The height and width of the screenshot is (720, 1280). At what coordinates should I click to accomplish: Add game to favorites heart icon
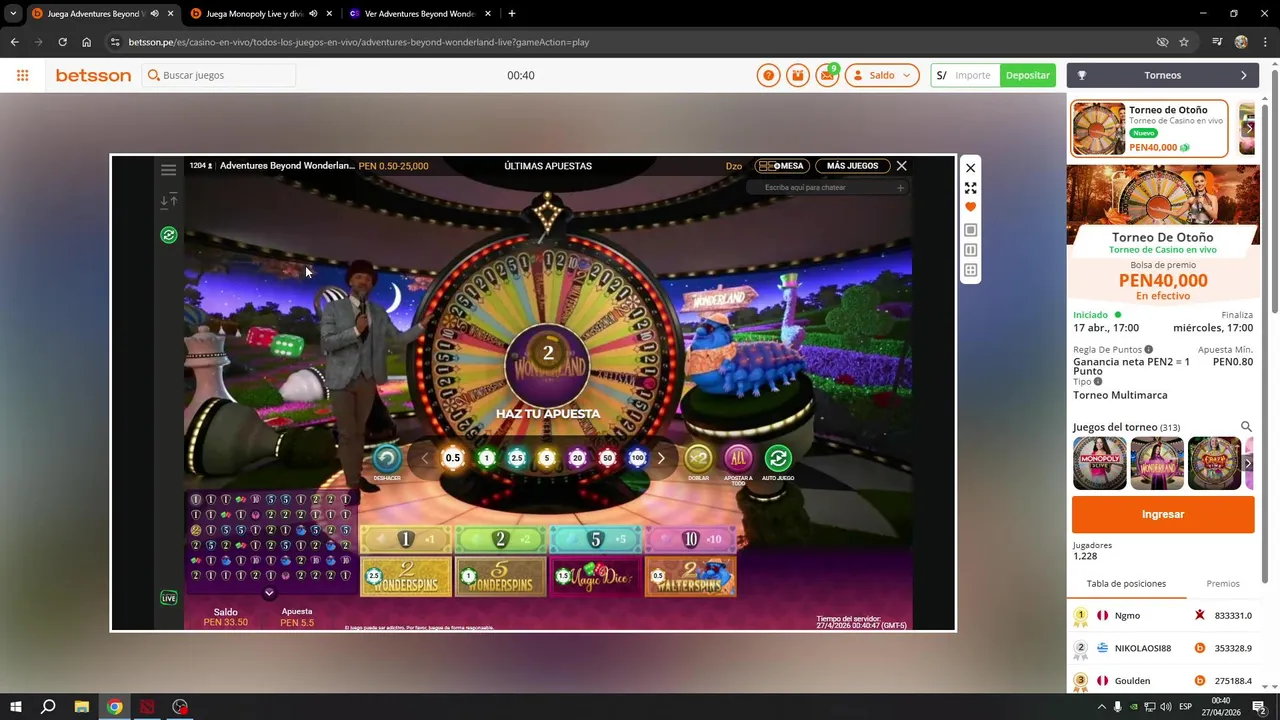(x=970, y=207)
